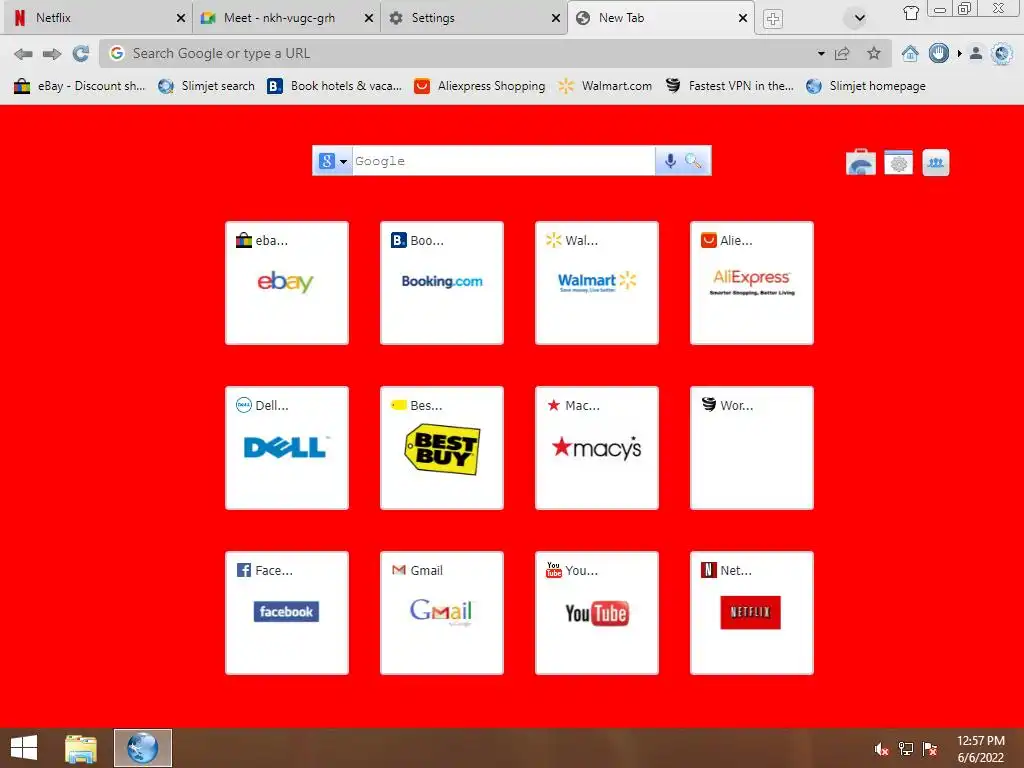Open the Slimjet main menu icon
Screen dimensions: 1024x768
click(x=1002, y=54)
